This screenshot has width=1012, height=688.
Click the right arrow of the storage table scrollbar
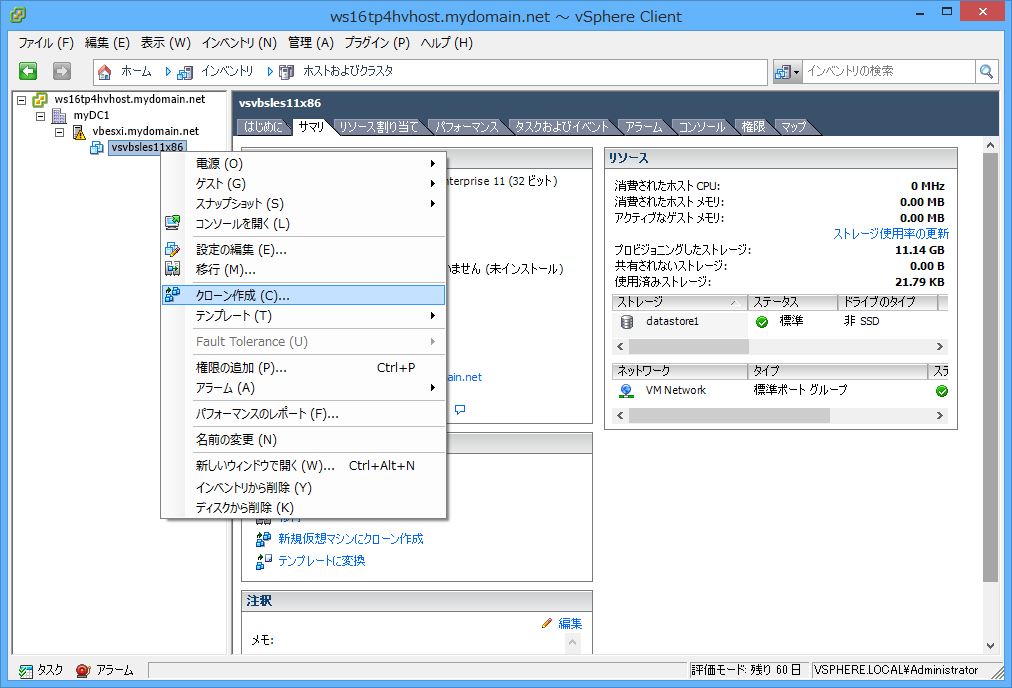(x=940, y=347)
